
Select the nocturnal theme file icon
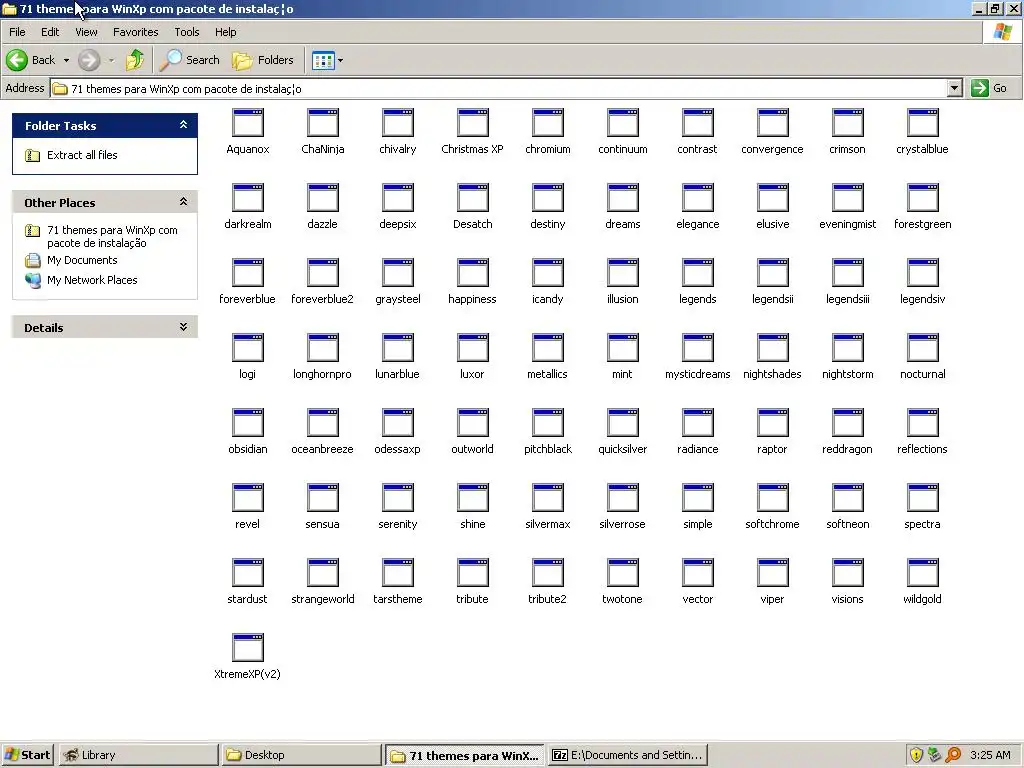tap(922, 349)
